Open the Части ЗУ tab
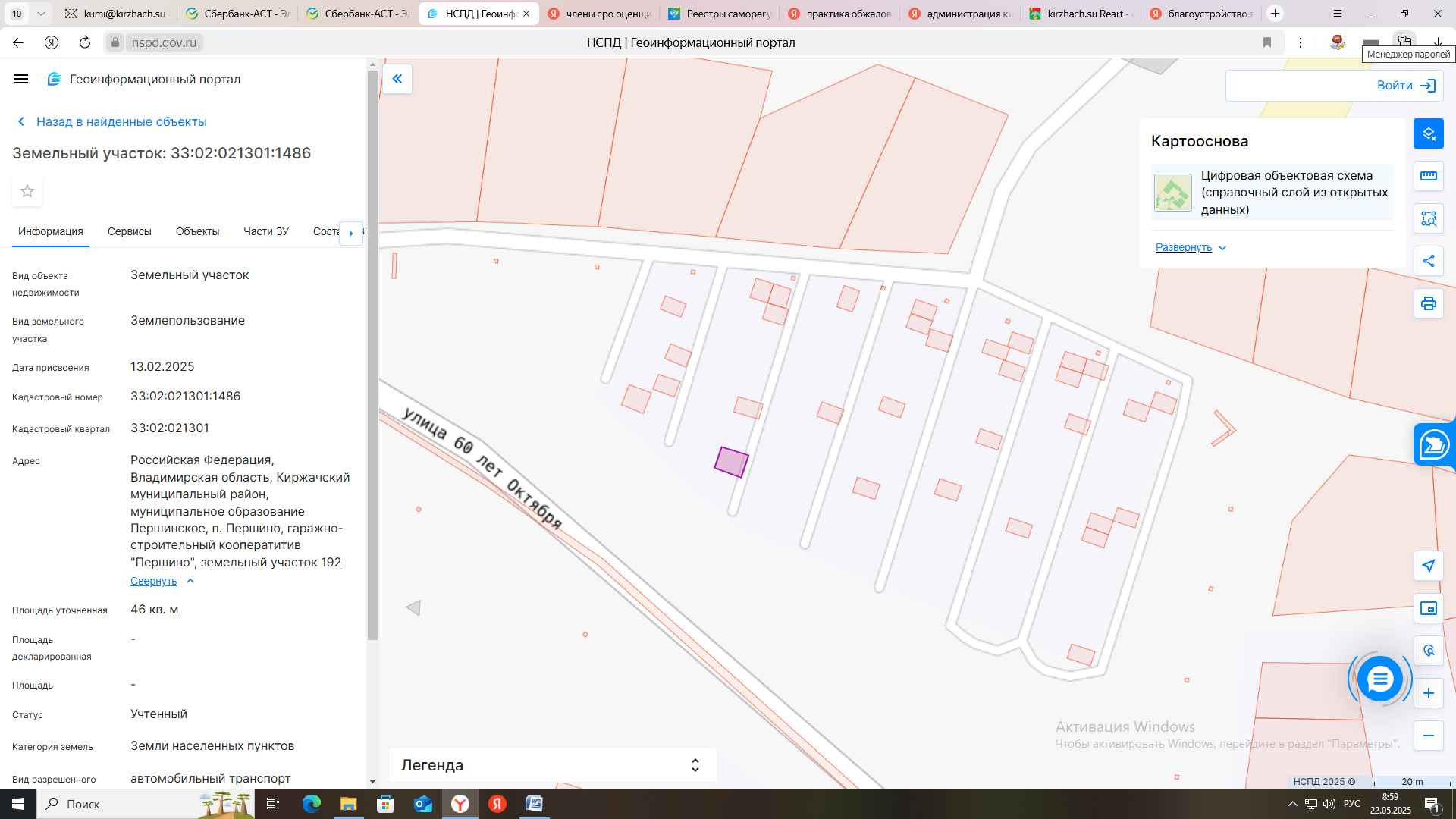The image size is (1456, 819). click(265, 231)
